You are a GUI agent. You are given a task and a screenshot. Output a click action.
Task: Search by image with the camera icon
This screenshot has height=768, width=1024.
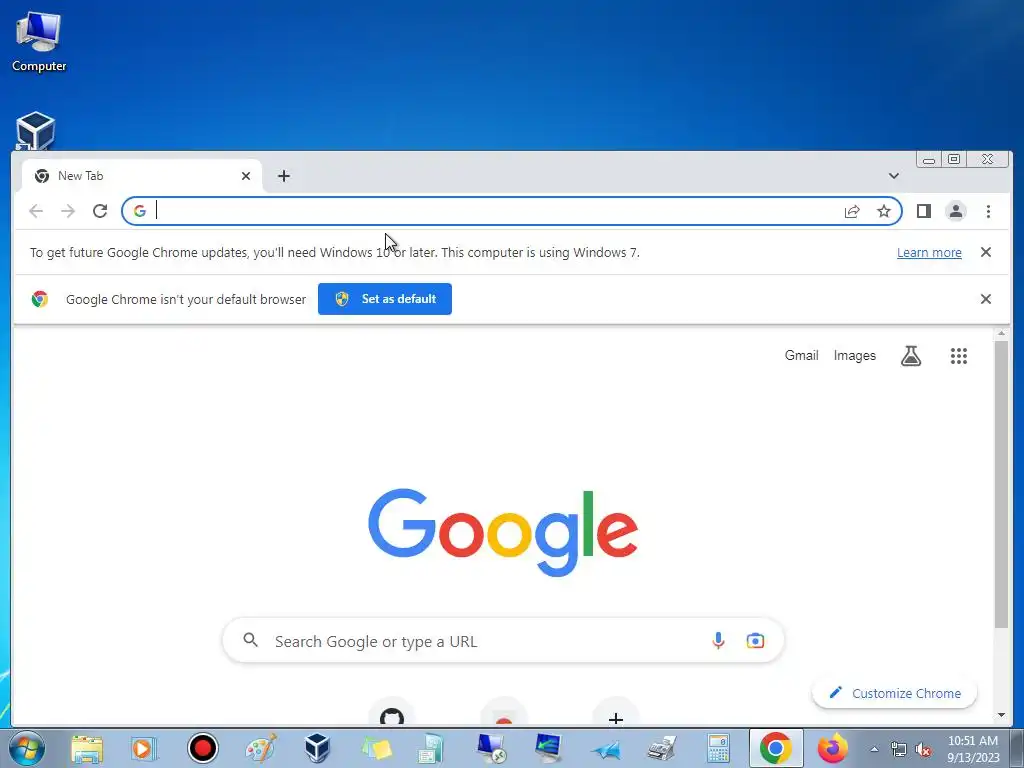click(755, 641)
